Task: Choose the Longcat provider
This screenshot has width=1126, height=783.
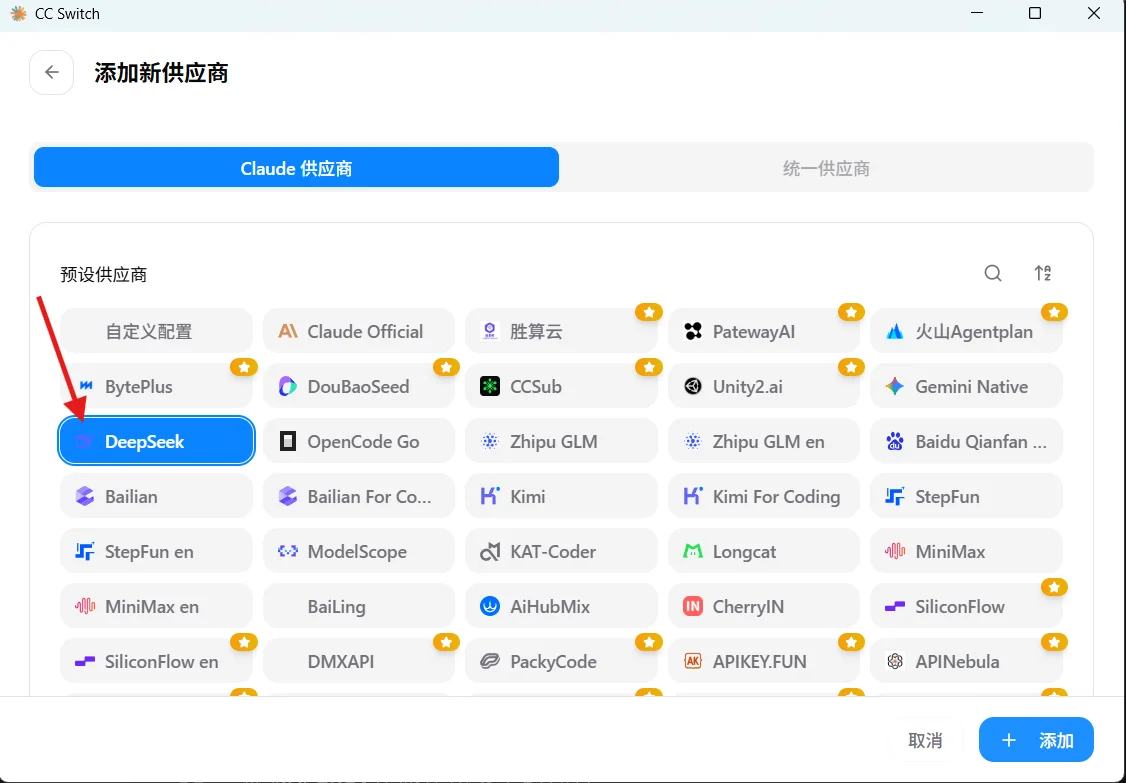Action: [764, 552]
